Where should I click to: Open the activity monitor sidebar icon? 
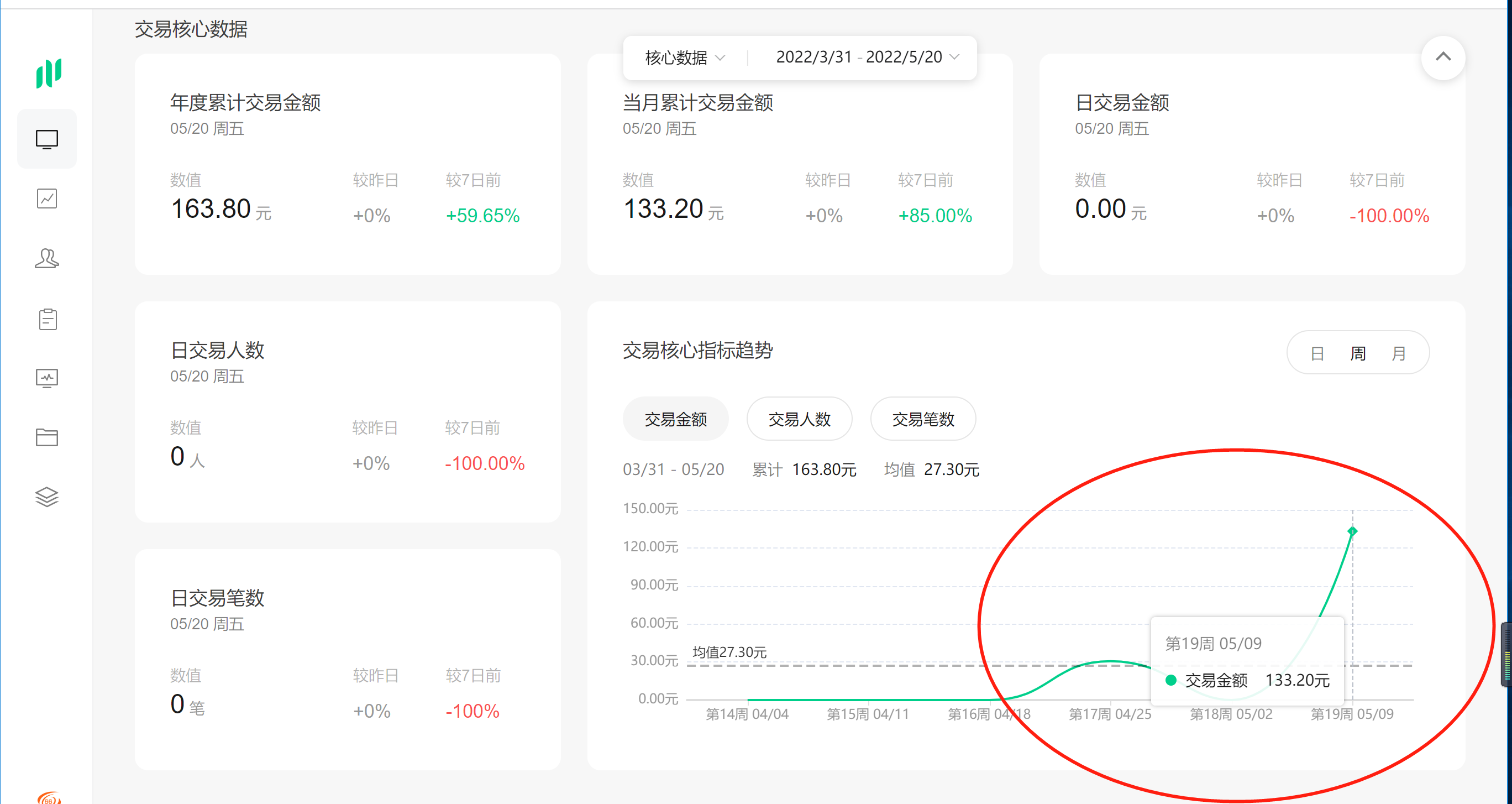(x=47, y=378)
